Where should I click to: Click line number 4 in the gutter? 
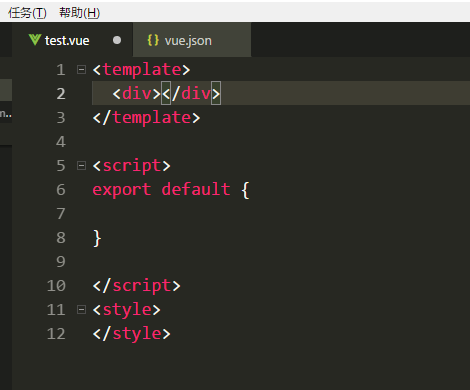(x=61, y=142)
